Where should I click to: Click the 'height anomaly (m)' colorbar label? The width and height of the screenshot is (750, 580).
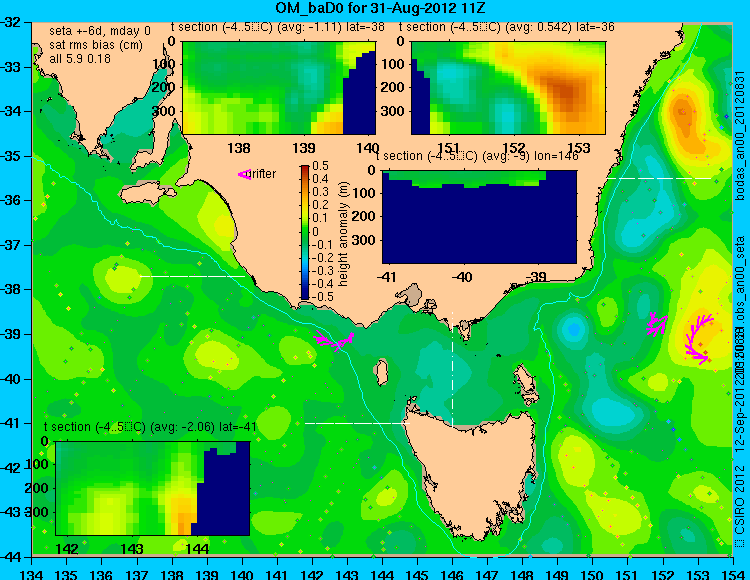[342, 234]
